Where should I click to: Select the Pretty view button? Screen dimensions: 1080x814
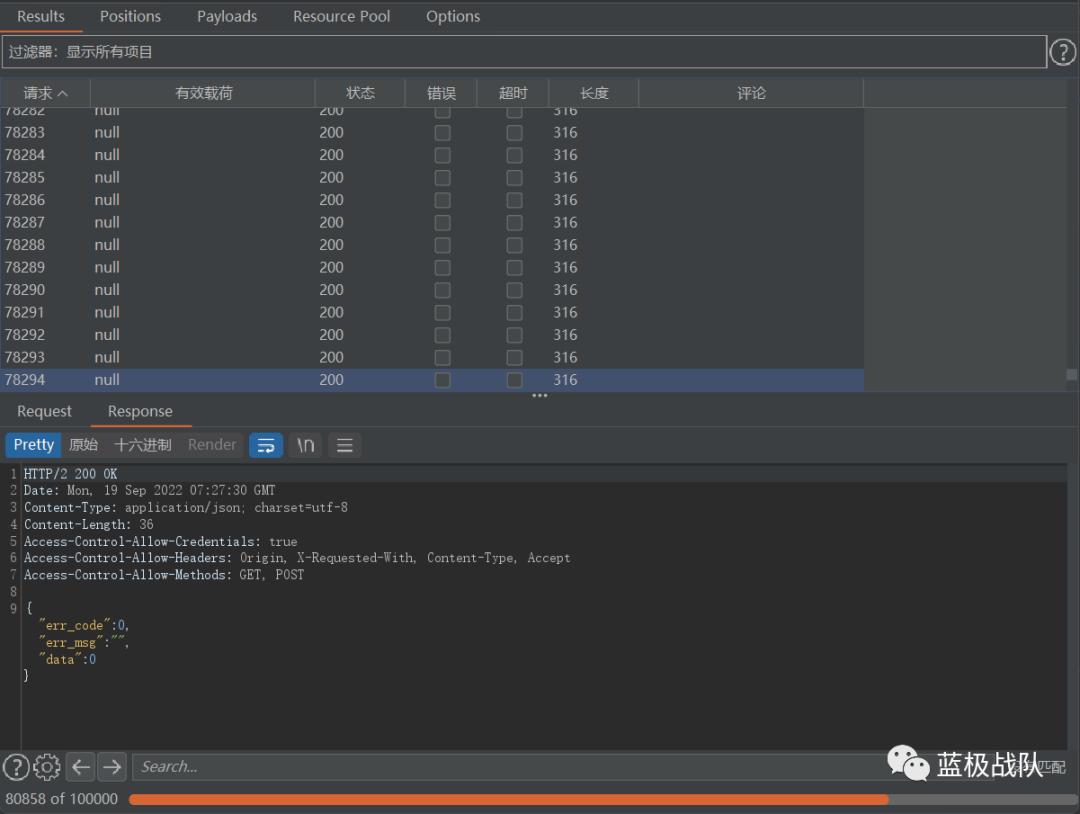click(34, 445)
